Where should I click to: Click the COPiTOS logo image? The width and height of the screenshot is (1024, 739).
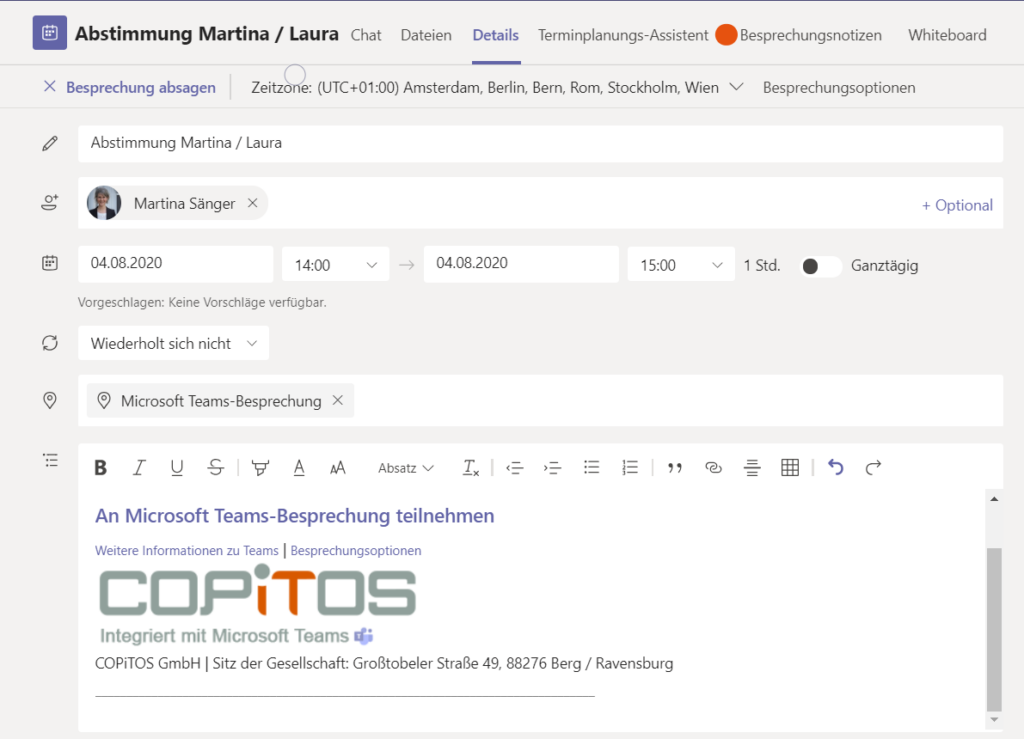257,591
